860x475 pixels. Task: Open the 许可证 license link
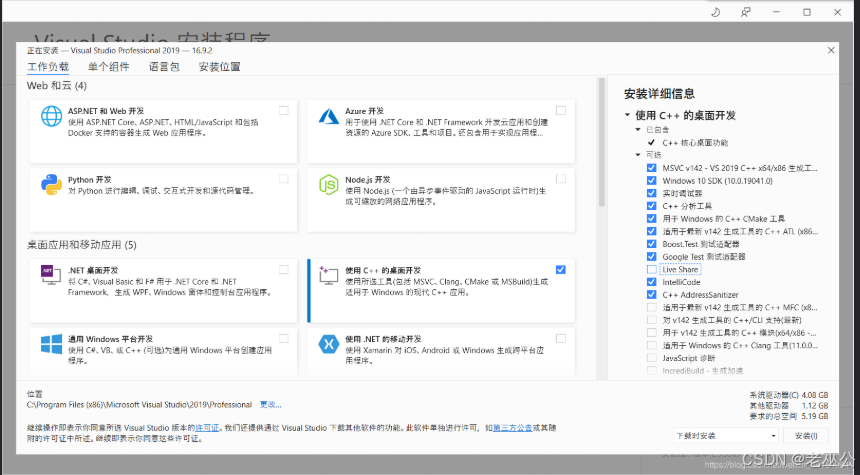click(207, 428)
